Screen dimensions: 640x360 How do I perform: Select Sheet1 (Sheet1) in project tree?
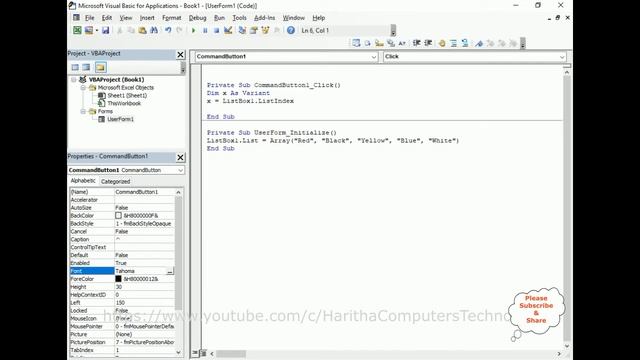pyautogui.click(x=127, y=96)
